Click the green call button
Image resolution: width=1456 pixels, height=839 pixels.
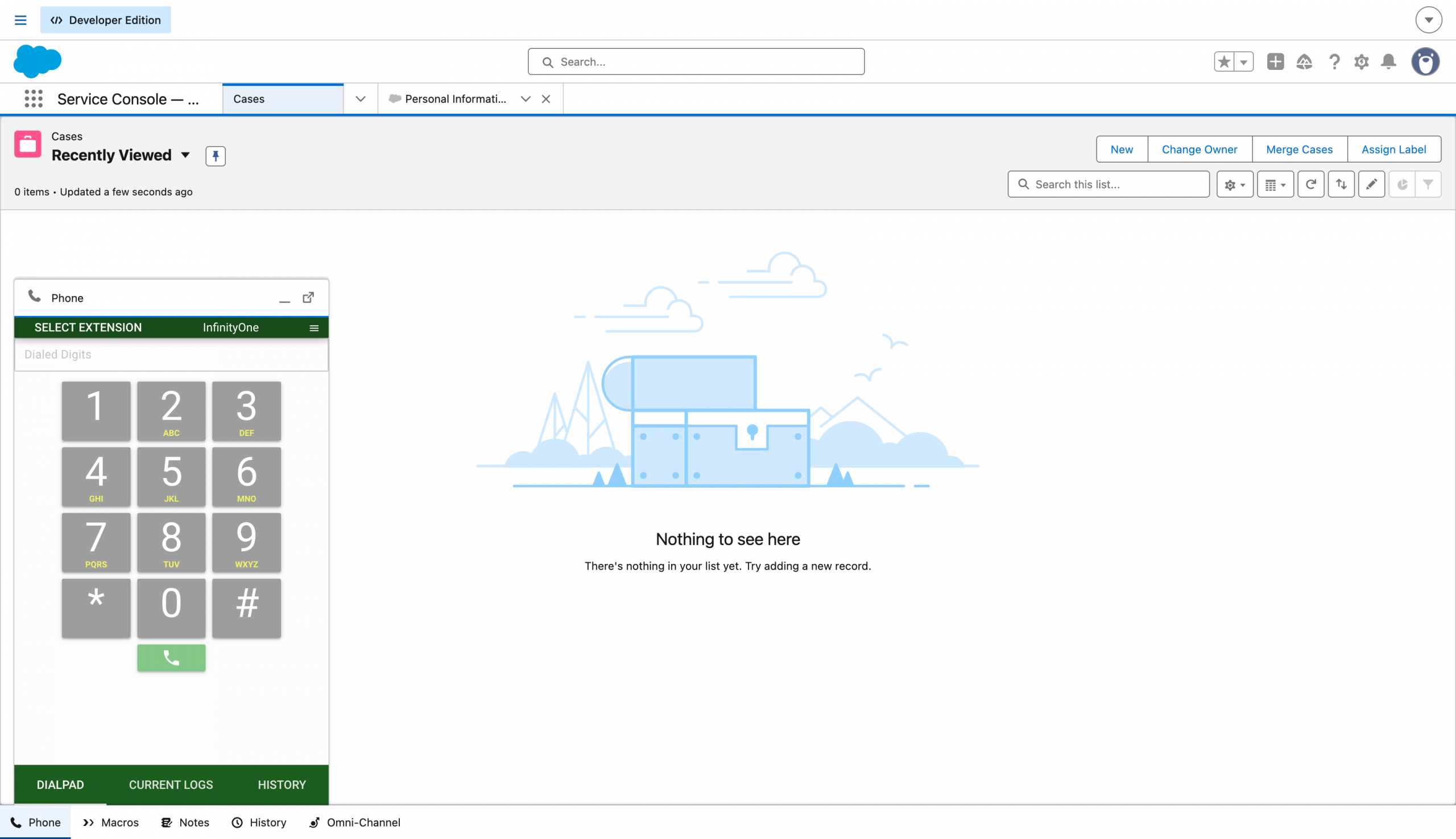[171, 658]
